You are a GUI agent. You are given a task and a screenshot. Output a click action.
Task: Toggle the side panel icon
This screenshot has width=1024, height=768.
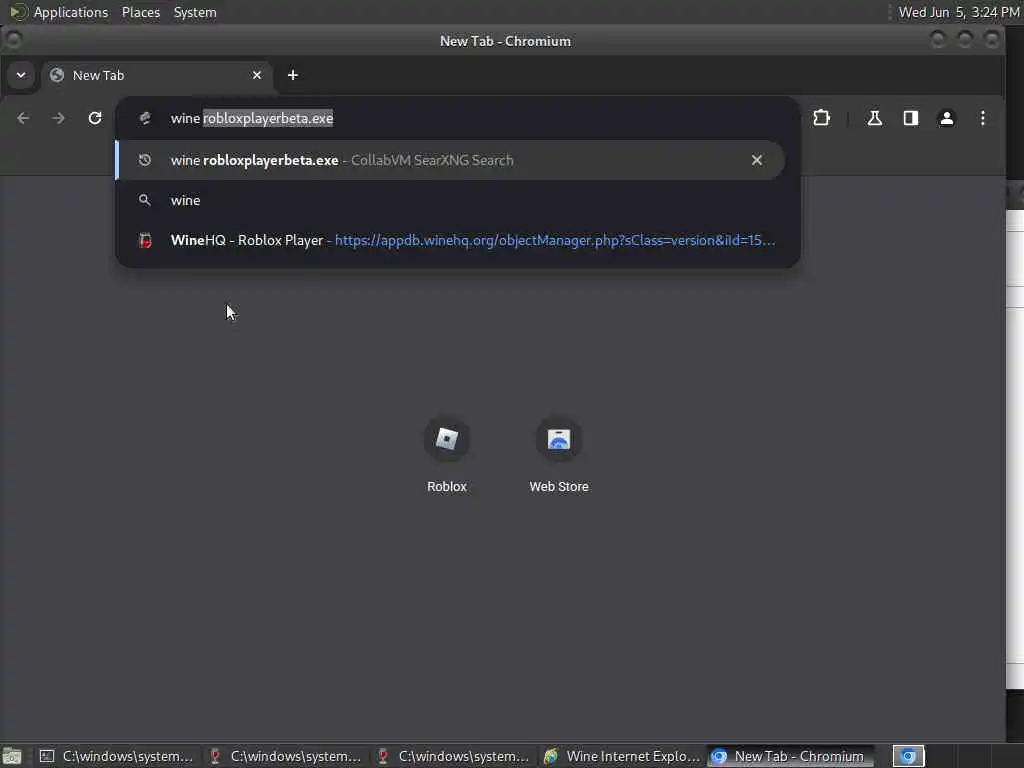[910, 118]
